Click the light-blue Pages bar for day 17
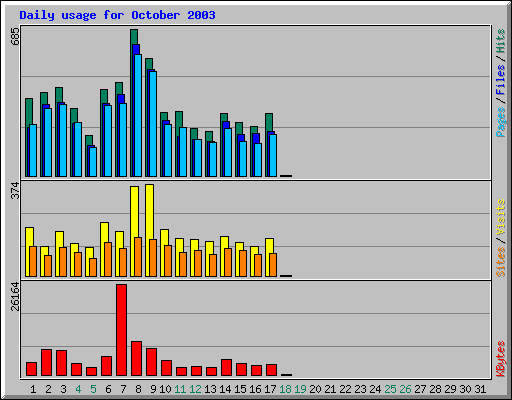Viewport: 512px width, 400px height. click(x=273, y=155)
